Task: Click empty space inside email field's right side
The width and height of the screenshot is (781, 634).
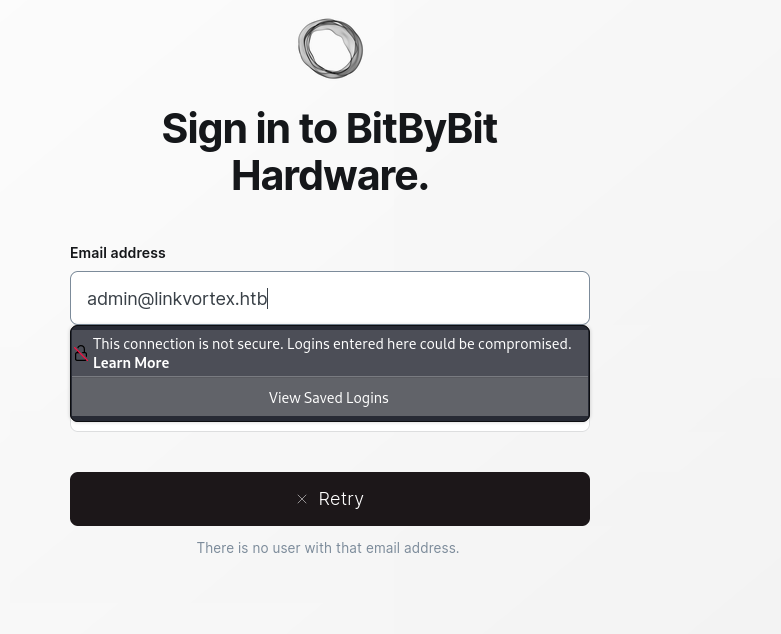Action: (x=448, y=298)
